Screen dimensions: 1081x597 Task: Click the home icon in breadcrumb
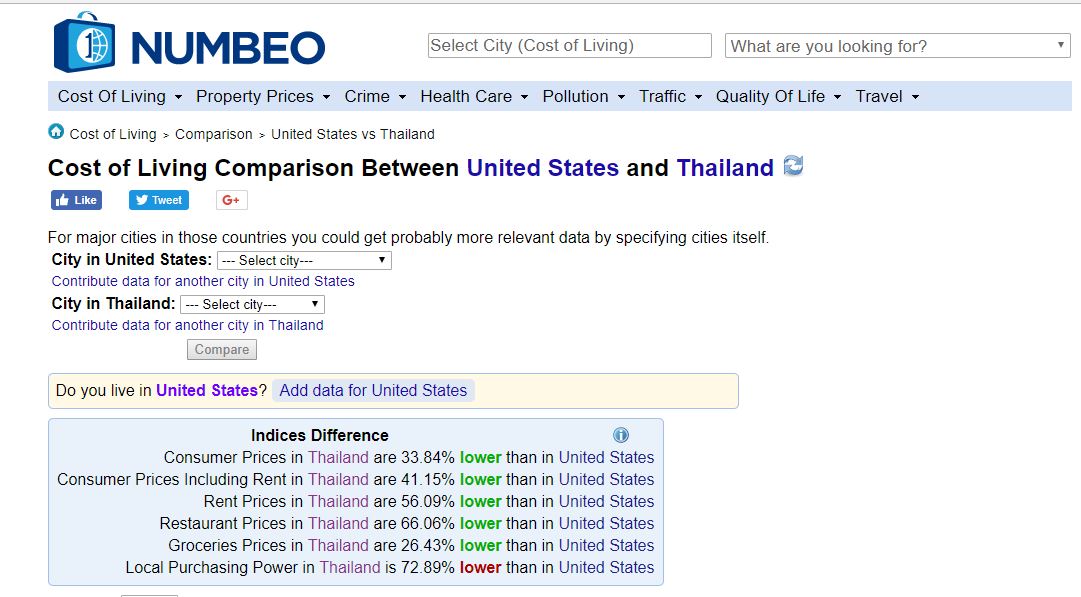coord(56,132)
